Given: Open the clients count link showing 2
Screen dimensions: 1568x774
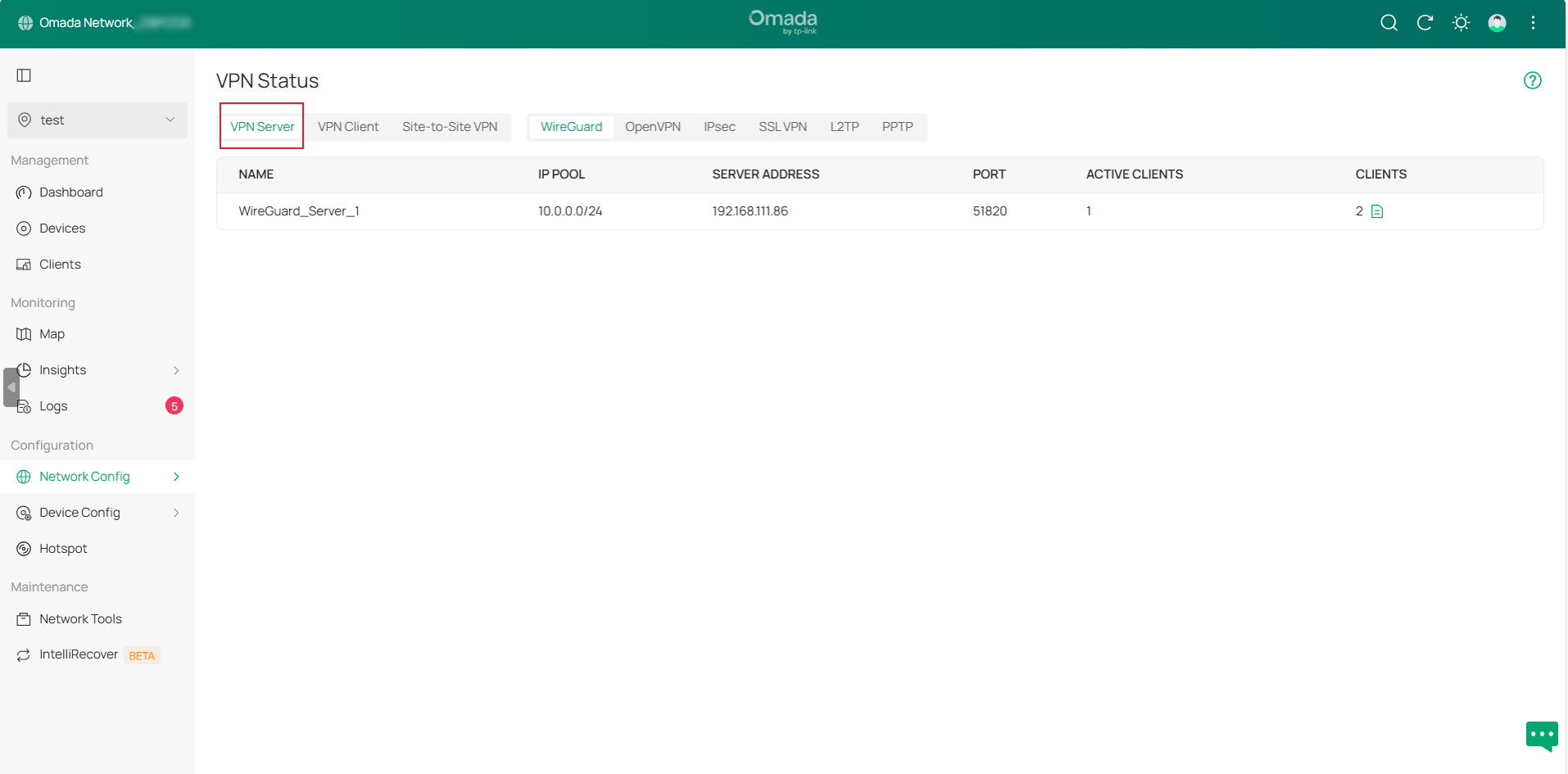Looking at the screenshot, I should point(1359,210).
